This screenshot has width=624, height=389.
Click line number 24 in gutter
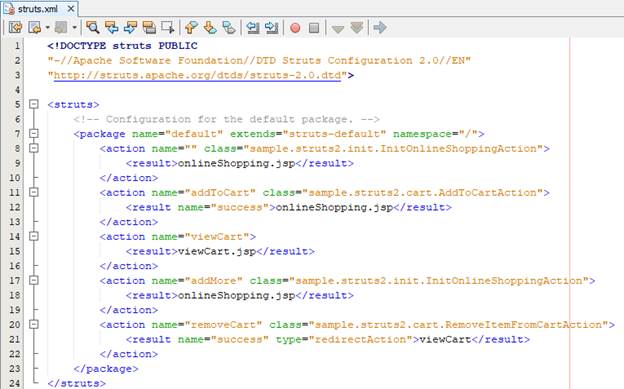15,383
